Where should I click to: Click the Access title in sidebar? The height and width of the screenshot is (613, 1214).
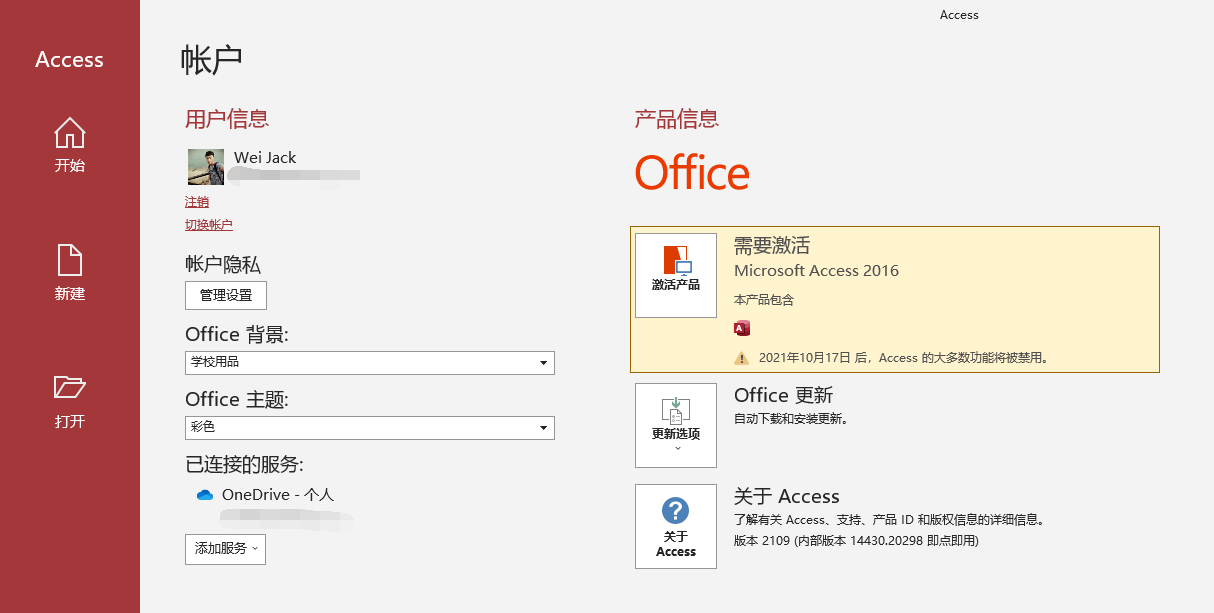[x=69, y=60]
